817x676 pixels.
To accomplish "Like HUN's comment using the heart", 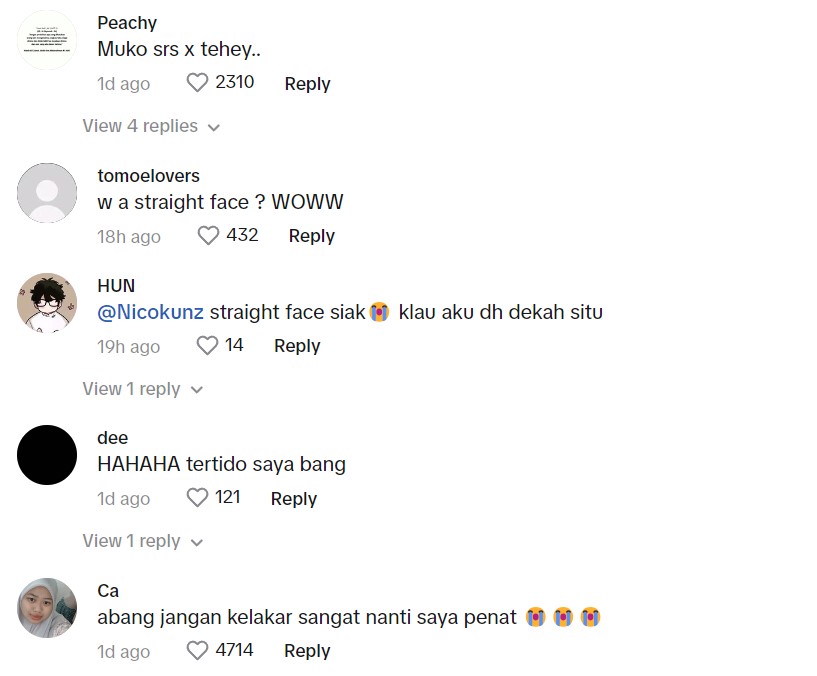I will click(x=207, y=346).
